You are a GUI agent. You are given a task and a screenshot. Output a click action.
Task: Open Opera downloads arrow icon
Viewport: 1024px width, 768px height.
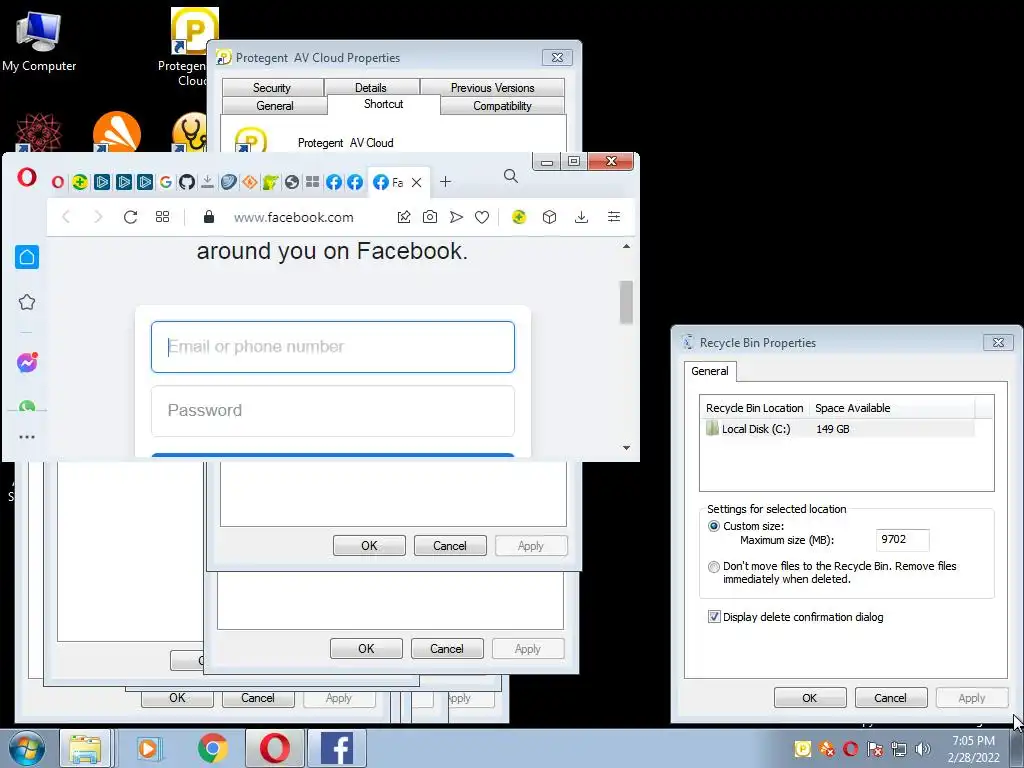coord(581,217)
